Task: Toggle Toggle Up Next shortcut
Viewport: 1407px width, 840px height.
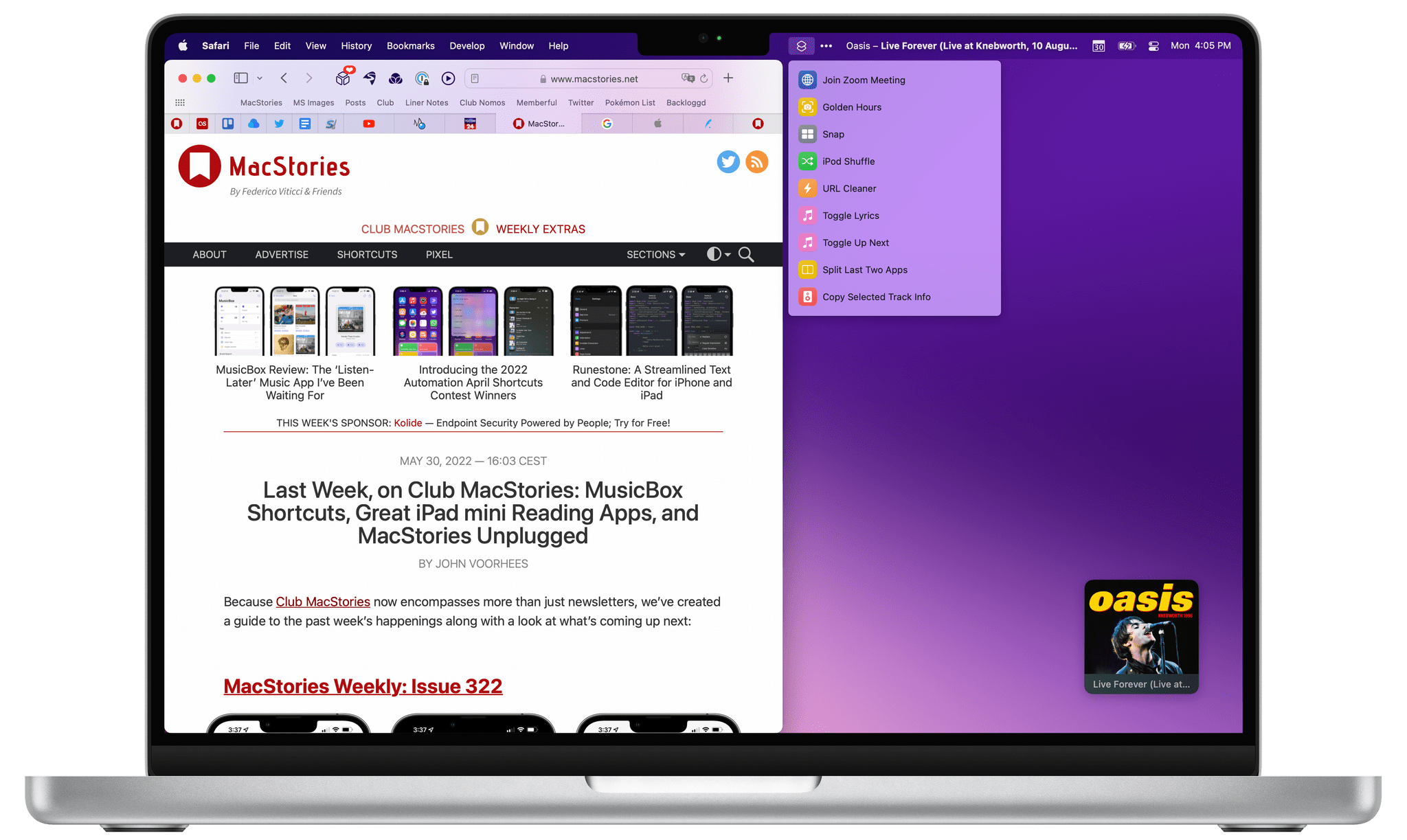Action: pos(855,242)
